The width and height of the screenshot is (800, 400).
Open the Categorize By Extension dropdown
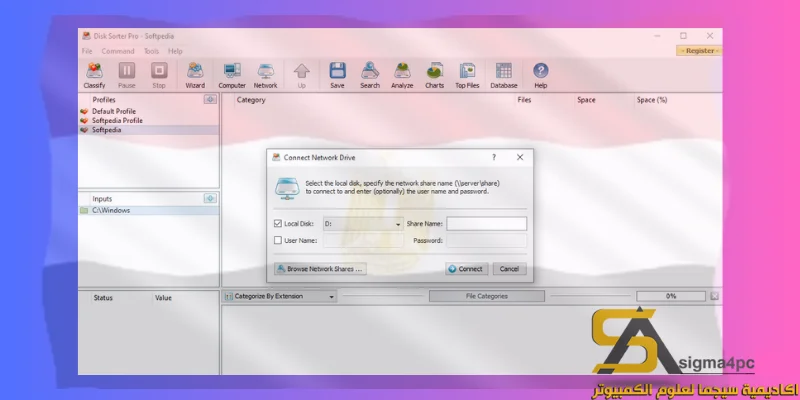(279, 296)
